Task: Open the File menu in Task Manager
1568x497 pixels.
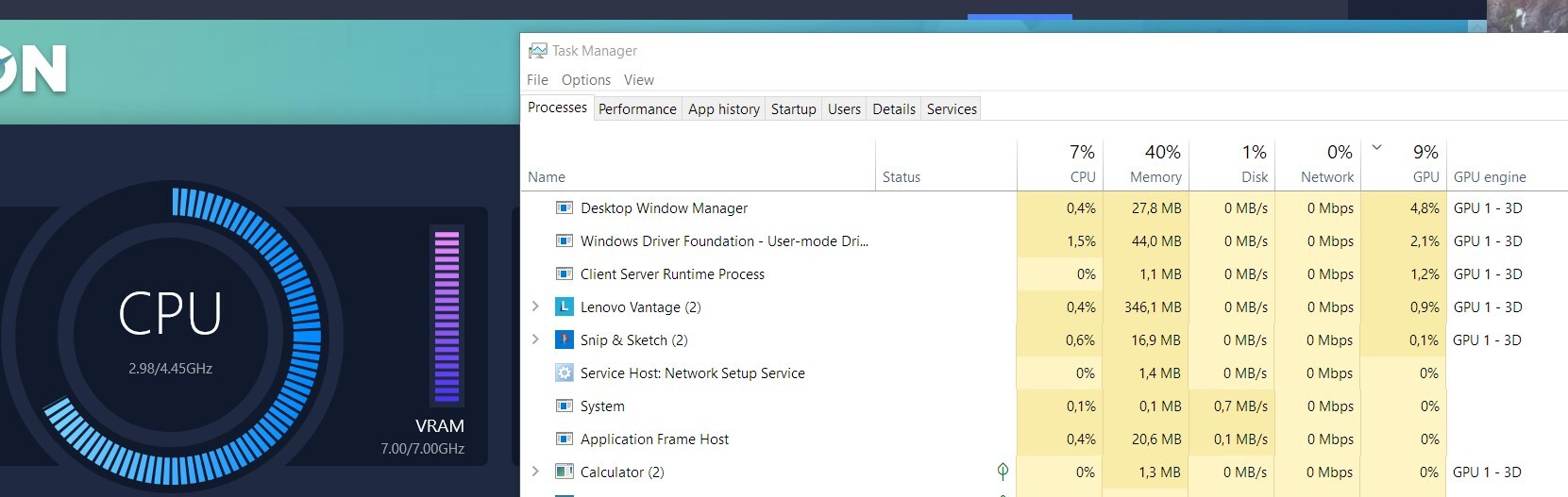Action: click(x=537, y=80)
